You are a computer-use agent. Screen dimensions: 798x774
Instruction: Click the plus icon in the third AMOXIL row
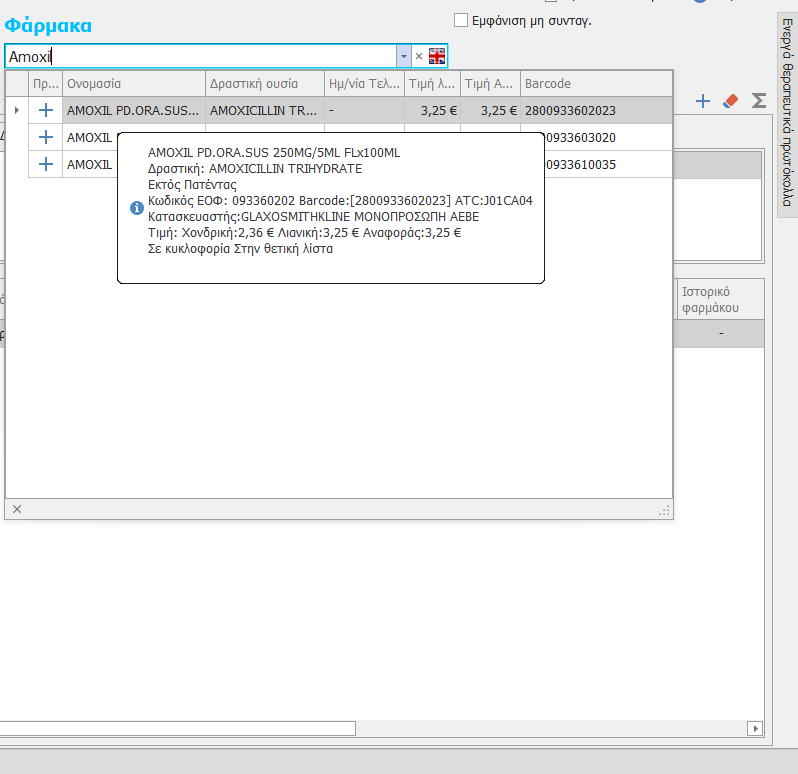coord(45,164)
